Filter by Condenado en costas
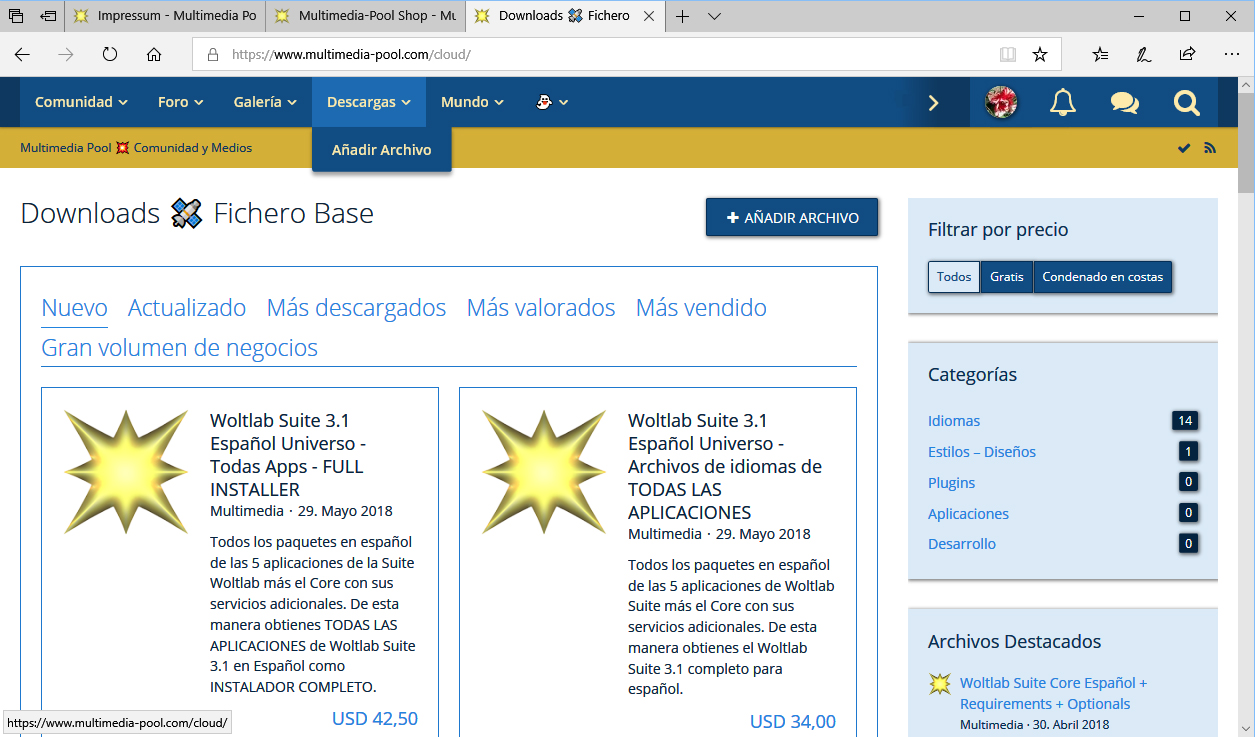The height and width of the screenshot is (737, 1255). tap(1102, 277)
